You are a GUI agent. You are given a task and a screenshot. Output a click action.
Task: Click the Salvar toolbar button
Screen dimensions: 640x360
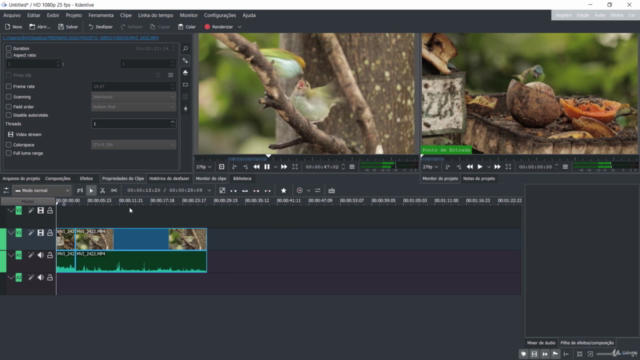pyautogui.click(x=68, y=27)
